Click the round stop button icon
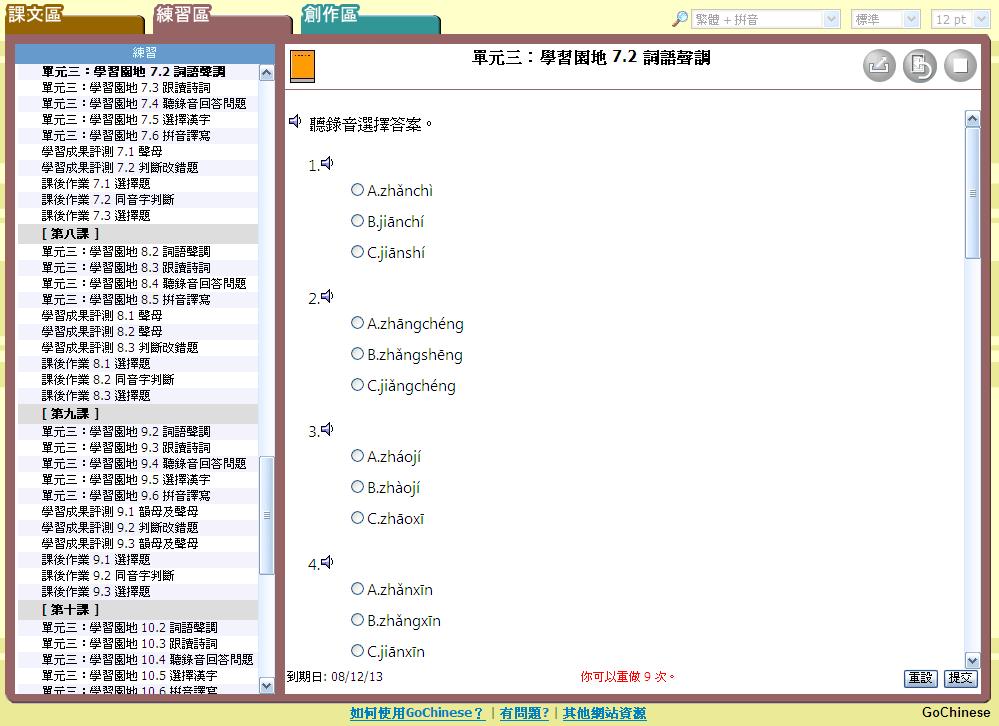 click(x=960, y=66)
